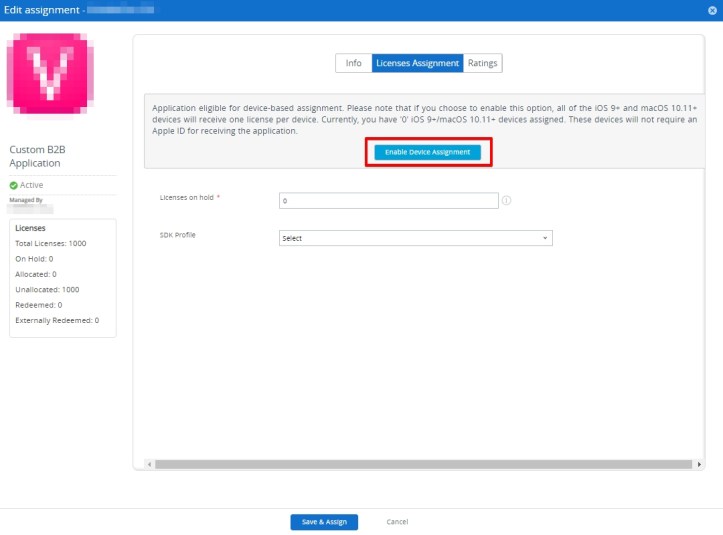
Task: Click Save & Assign button
Action: [x=324, y=522]
